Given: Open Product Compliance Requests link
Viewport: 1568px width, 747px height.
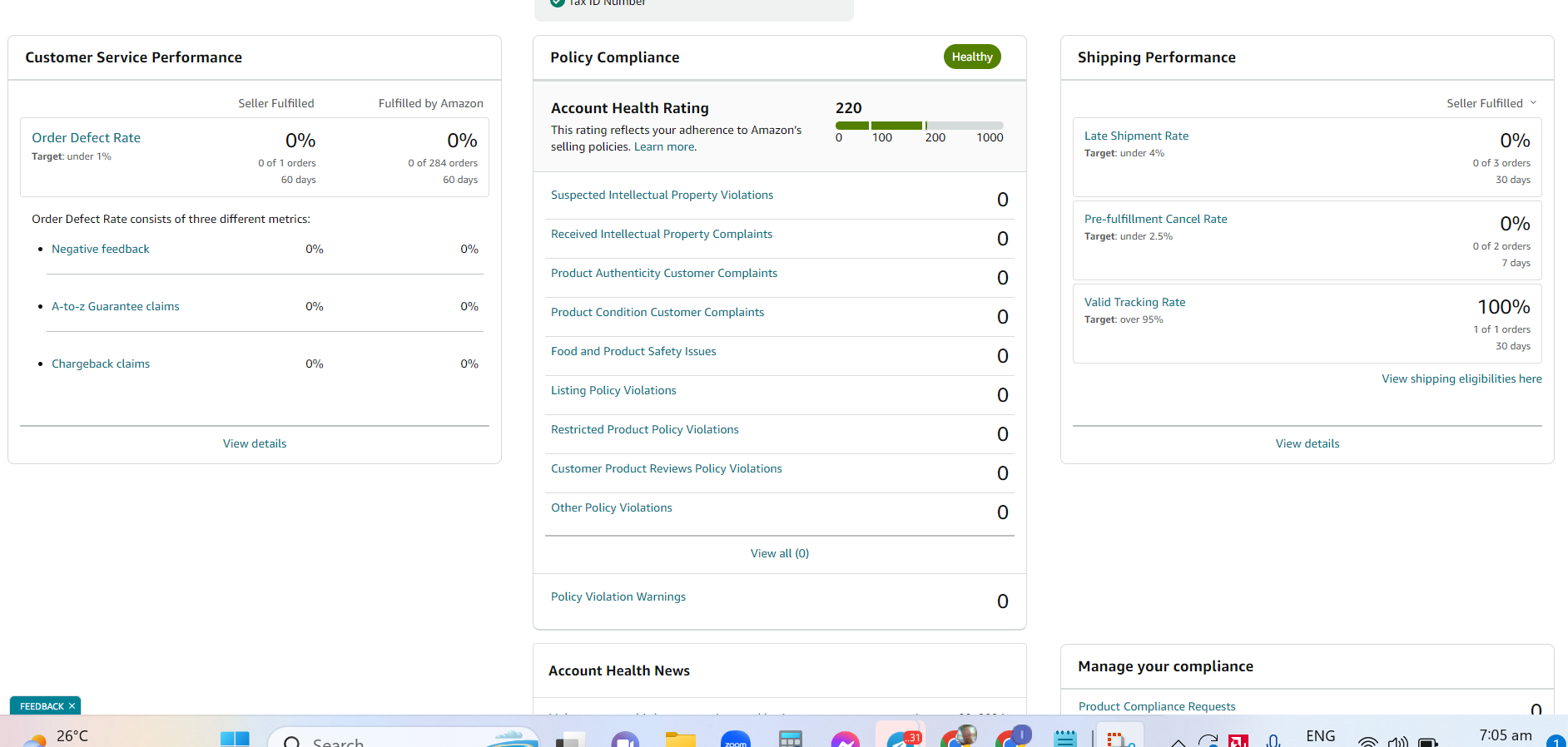Looking at the screenshot, I should pyautogui.click(x=1157, y=706).
